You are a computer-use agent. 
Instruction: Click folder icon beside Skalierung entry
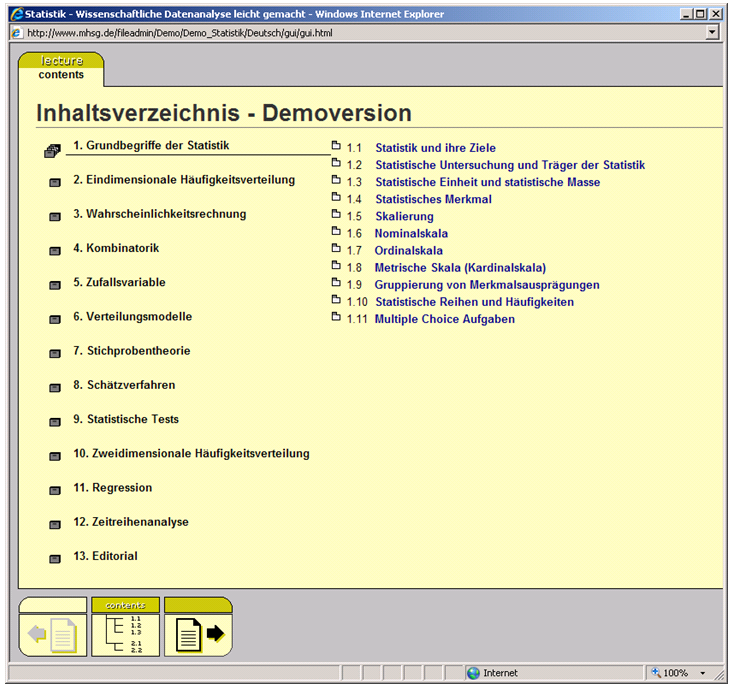pos(336,215)
